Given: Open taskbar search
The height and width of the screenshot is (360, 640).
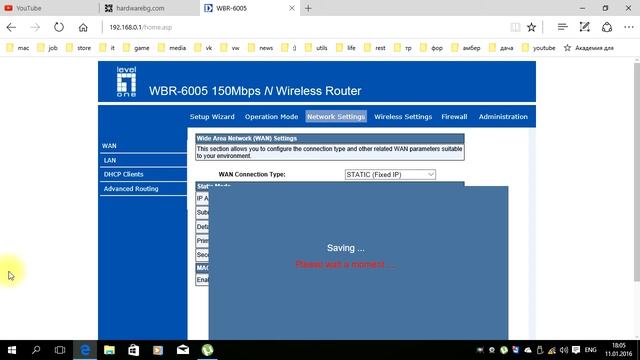Looking at the screenshot, I should point(36,350).
